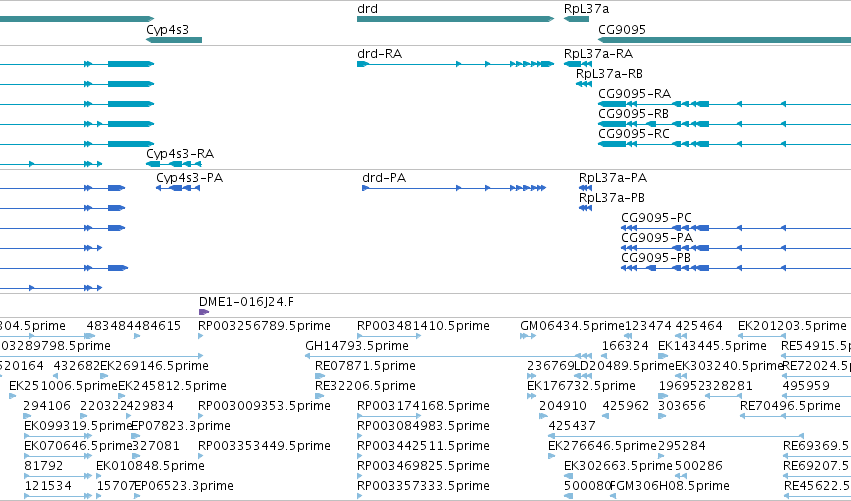851x501 pixels.
Task: Click the EK143445.5prime EST label
Action: [x=712, y=346]
